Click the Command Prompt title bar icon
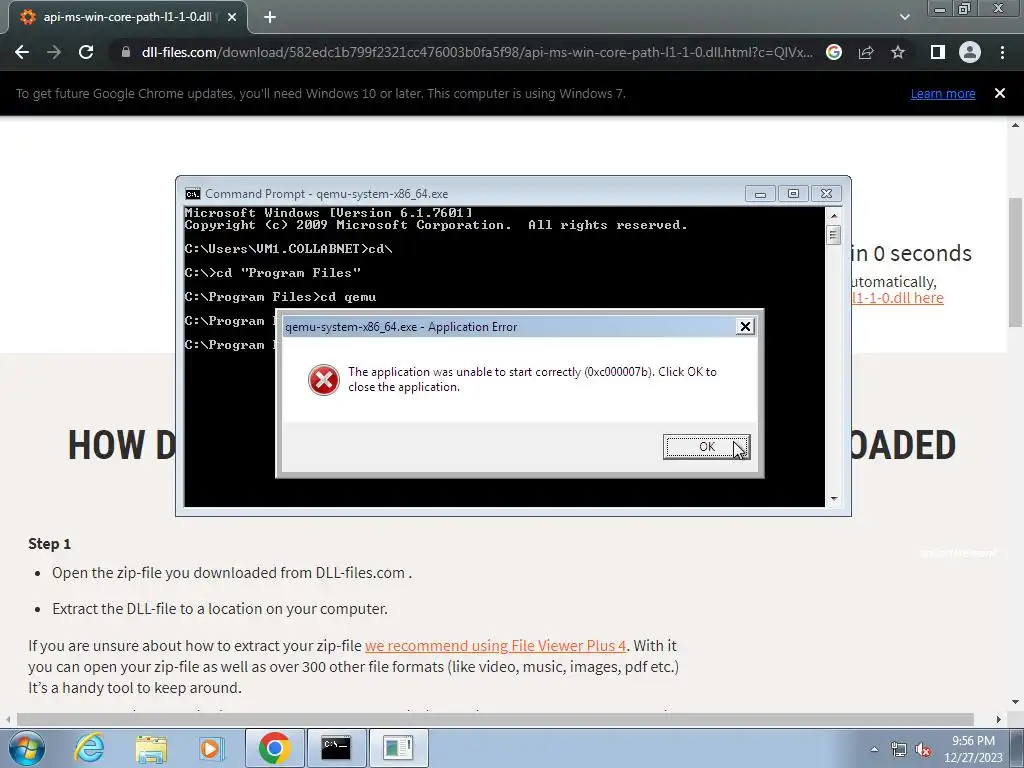1024x768 pixels. click(193, 194)
